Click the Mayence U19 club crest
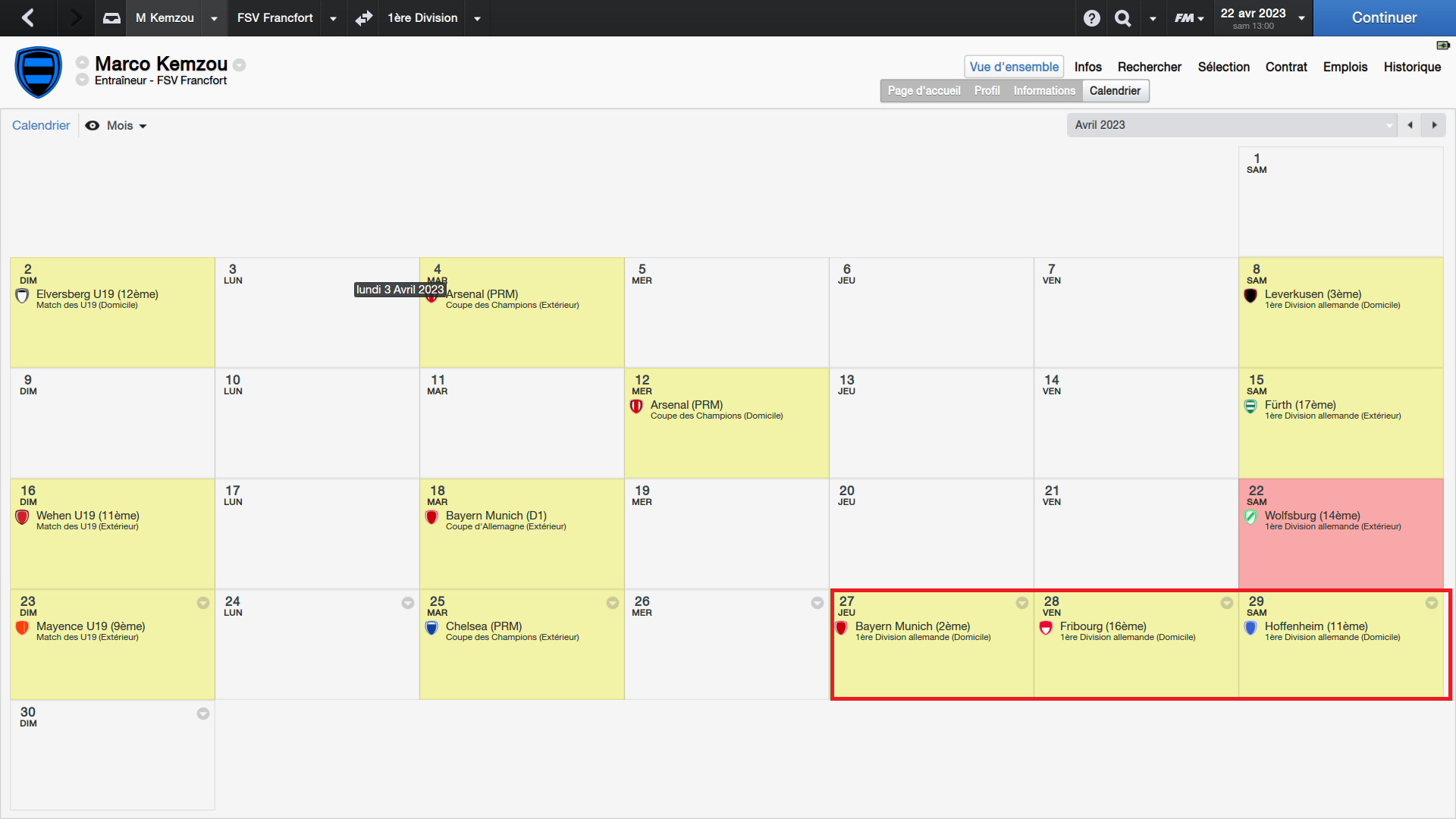This screenshot has width=1456, height=819. click(x=23, y=628)
